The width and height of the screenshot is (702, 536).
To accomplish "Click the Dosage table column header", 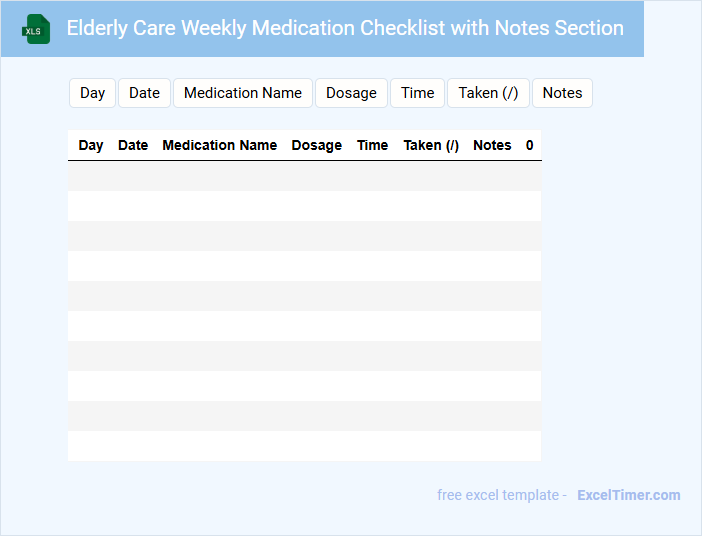I will click(x=316, y=145).
